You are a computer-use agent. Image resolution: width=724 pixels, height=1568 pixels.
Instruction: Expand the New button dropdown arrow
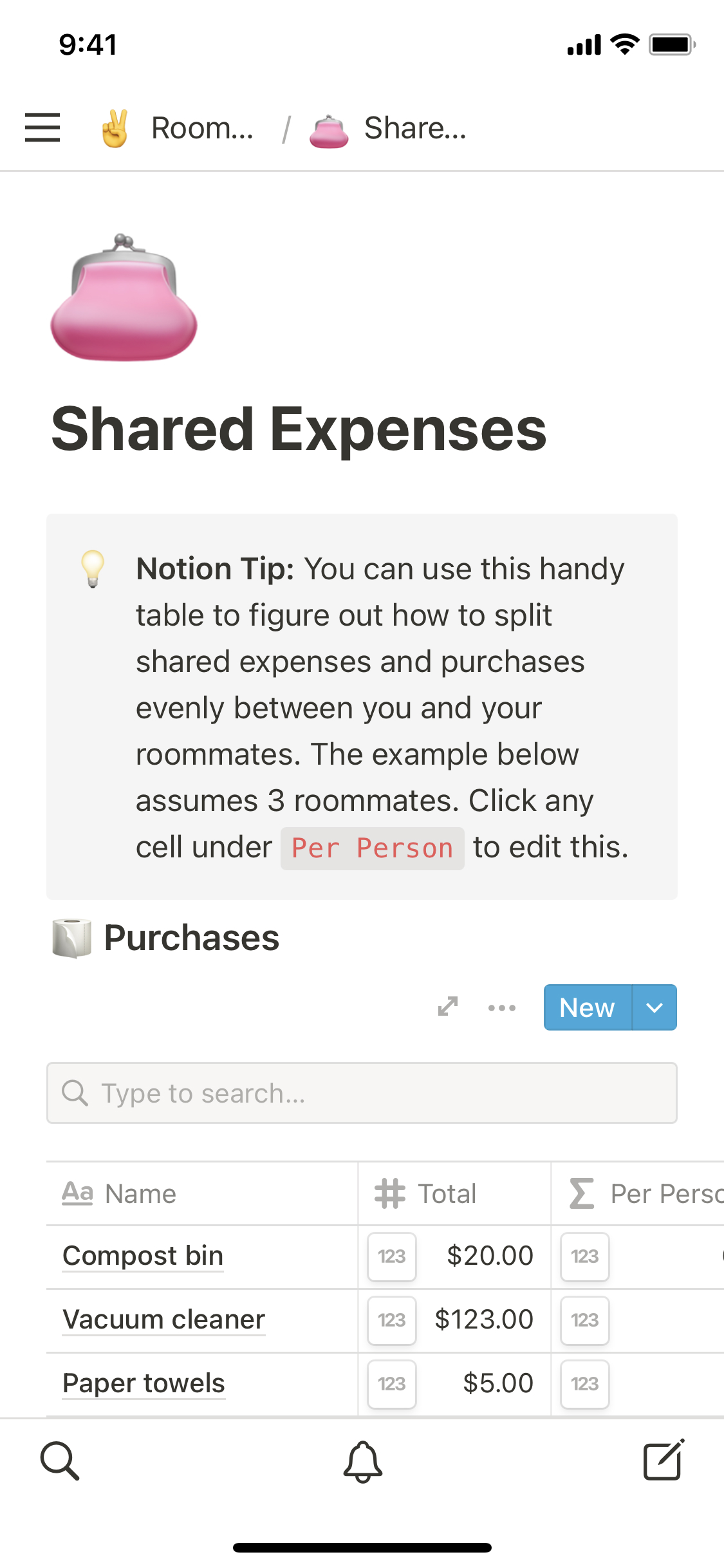pos(654,1007)
